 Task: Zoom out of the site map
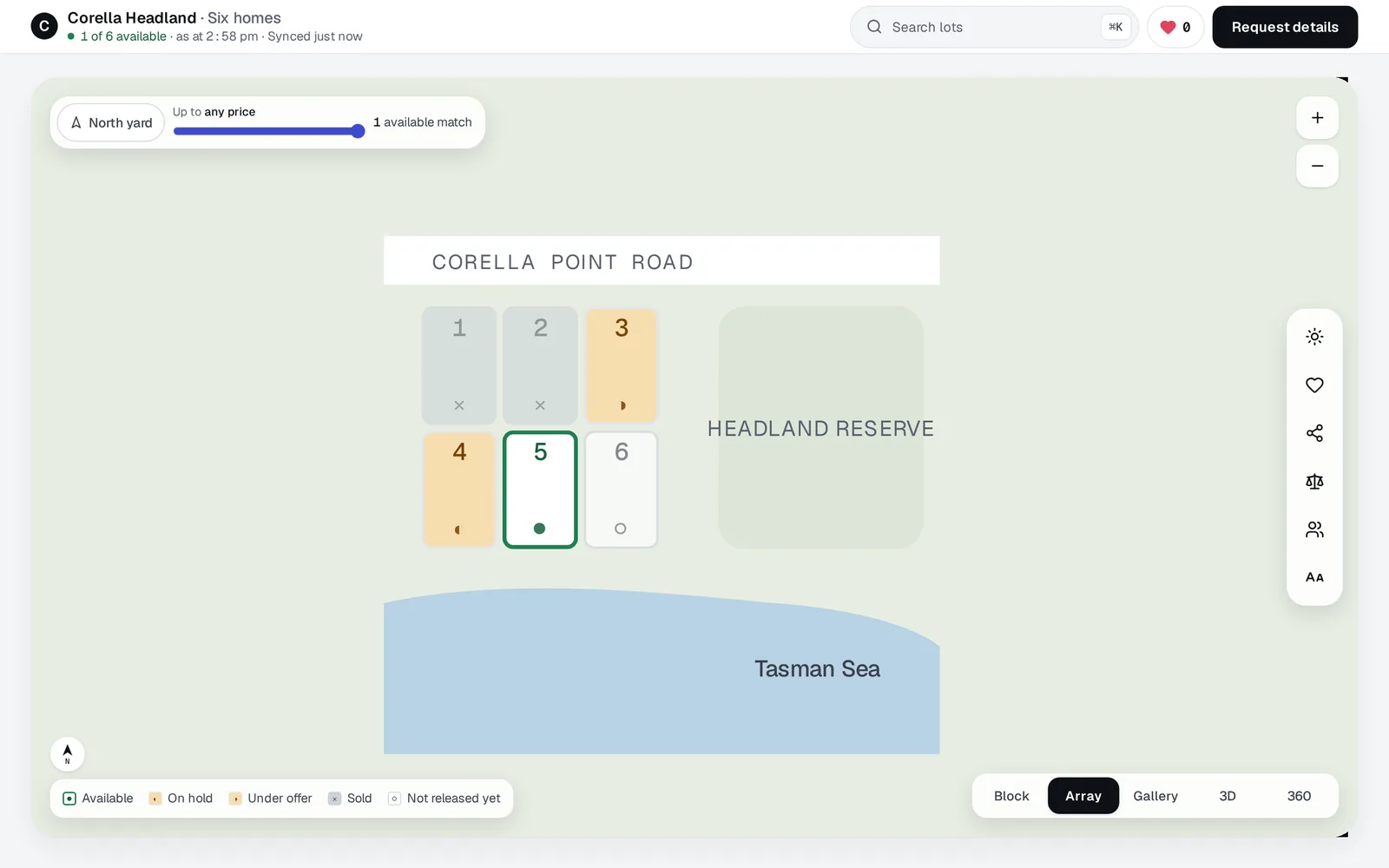click(x=1317, y=166)
